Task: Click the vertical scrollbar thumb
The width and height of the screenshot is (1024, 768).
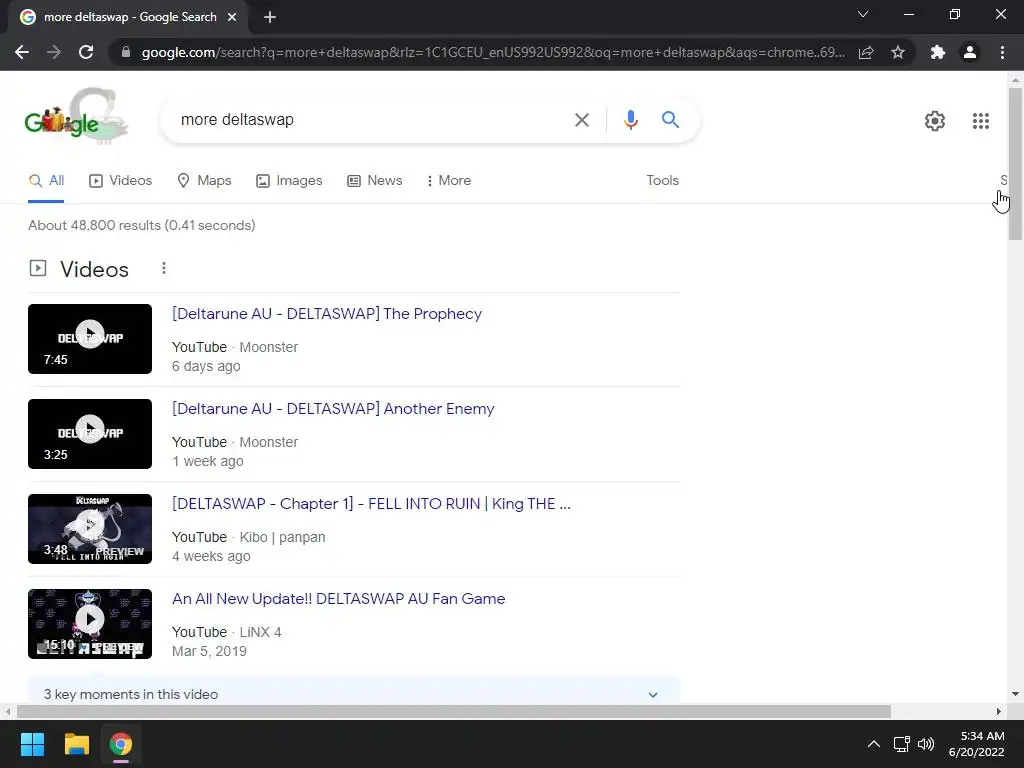Action: [x=1015, y=164]
